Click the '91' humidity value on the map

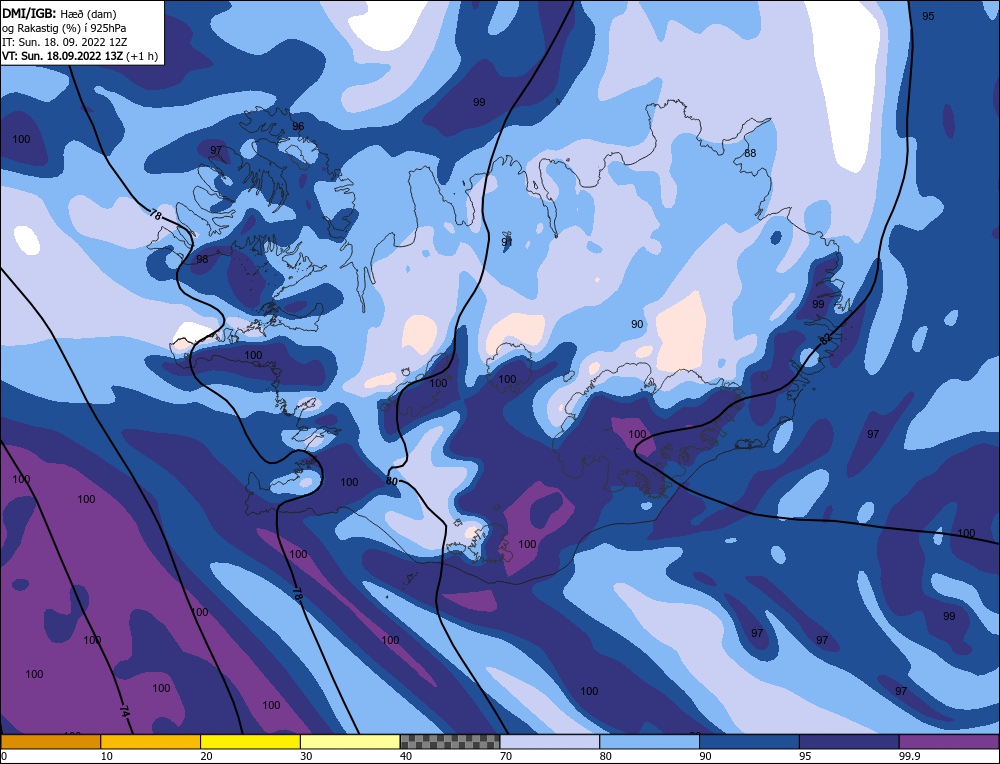click(507, 242)
